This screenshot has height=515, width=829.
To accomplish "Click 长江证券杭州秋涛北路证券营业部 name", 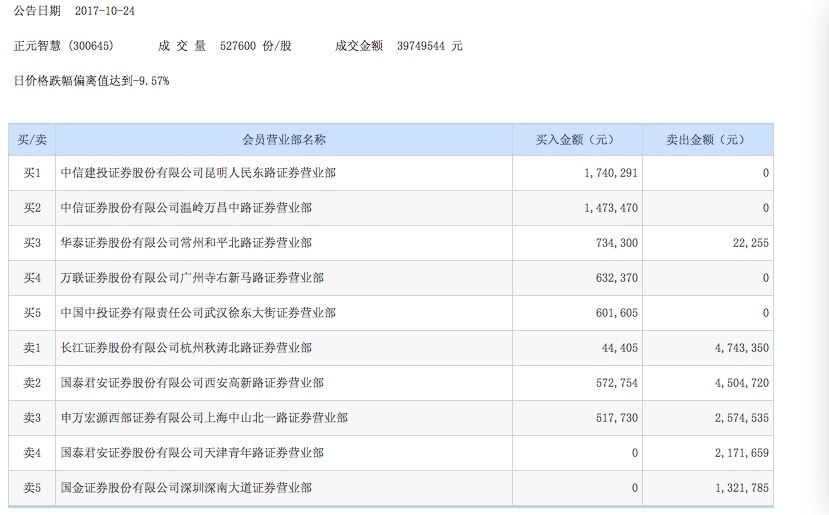I will pyautogui.click(x=186, y=347).
